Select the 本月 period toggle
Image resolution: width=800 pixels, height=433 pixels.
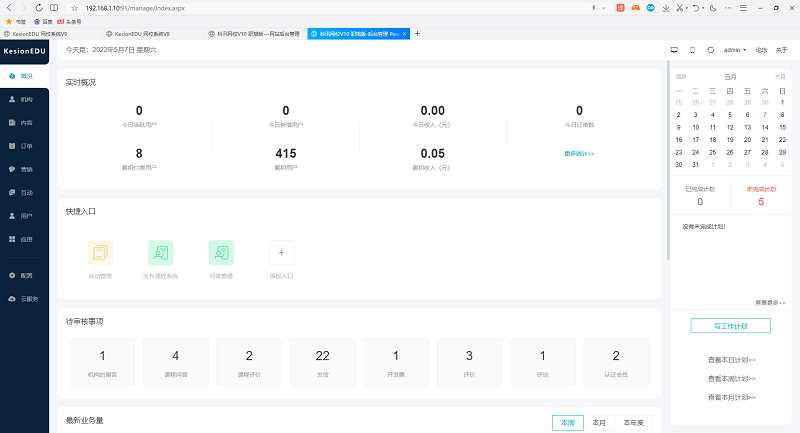(x=598, y=423)
